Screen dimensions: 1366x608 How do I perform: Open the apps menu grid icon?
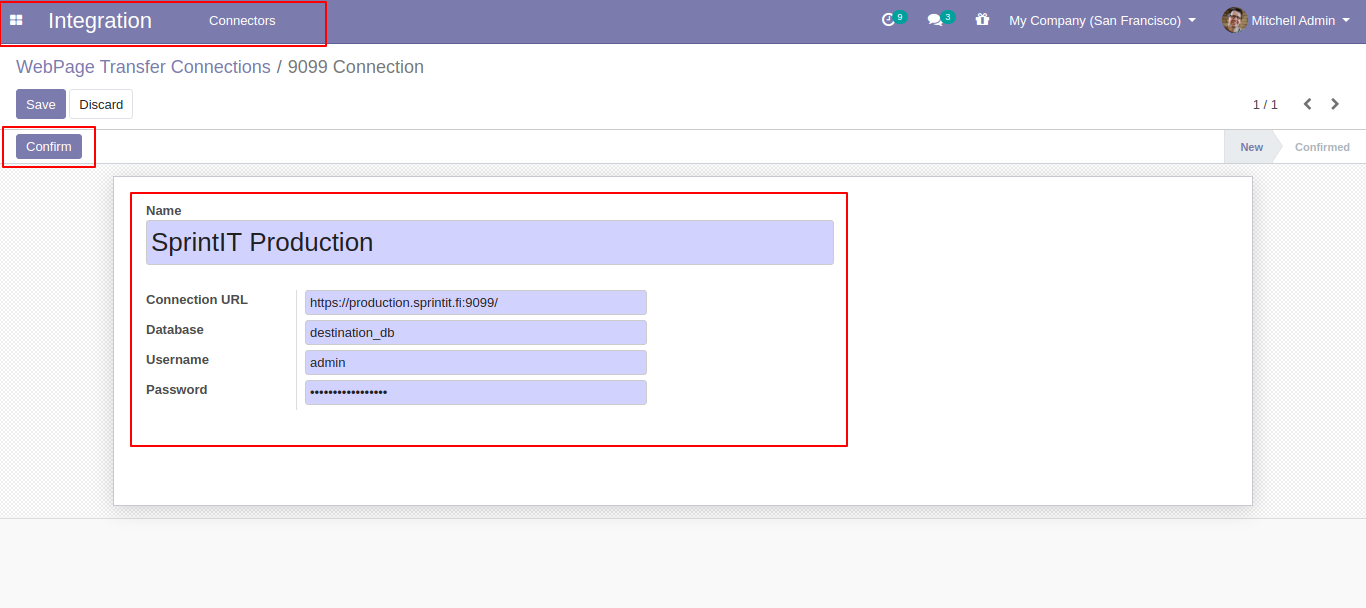pyautogui.click(x=16, y=20)
